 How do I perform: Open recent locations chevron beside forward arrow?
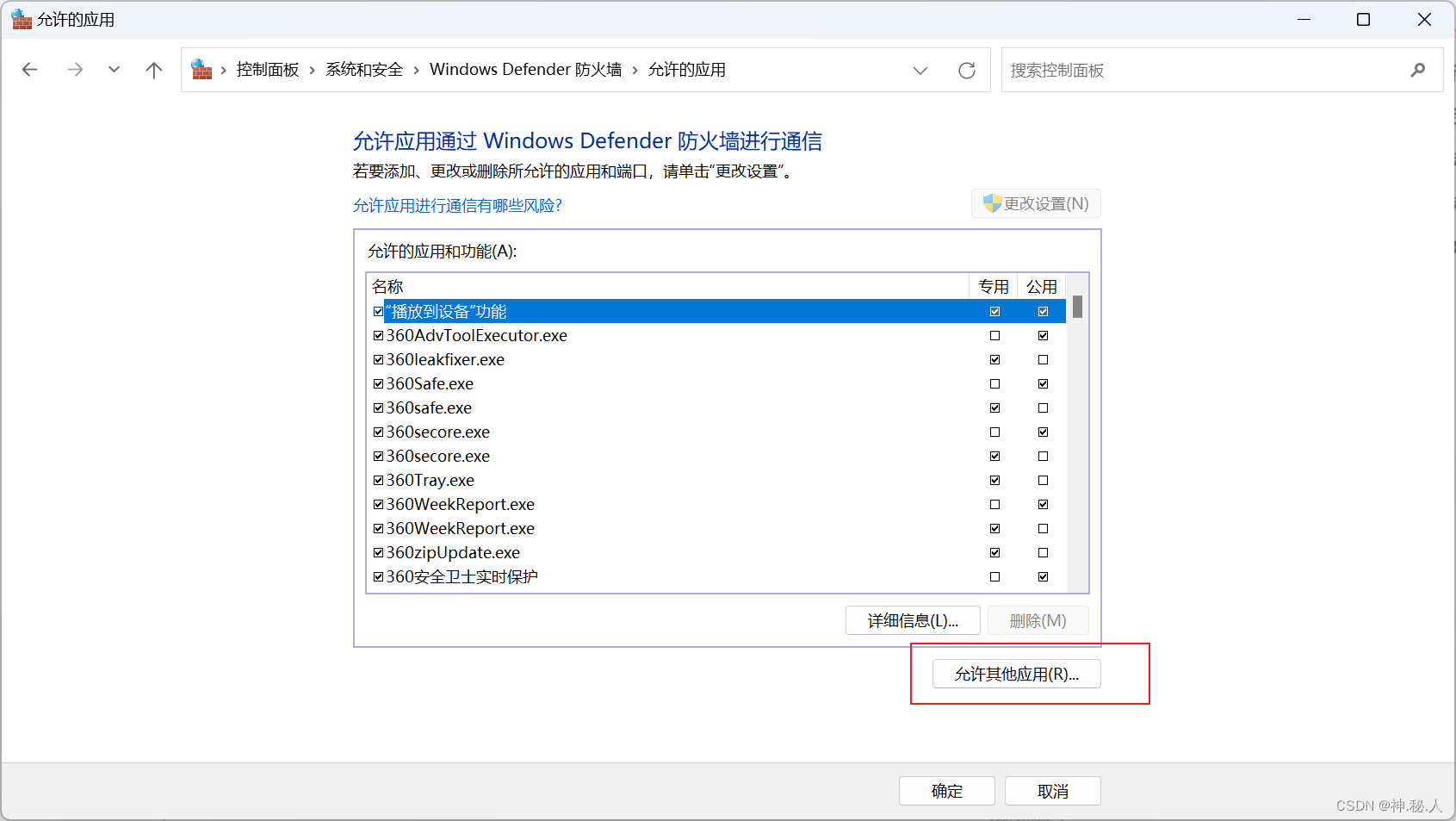click(x=114, y=70)
